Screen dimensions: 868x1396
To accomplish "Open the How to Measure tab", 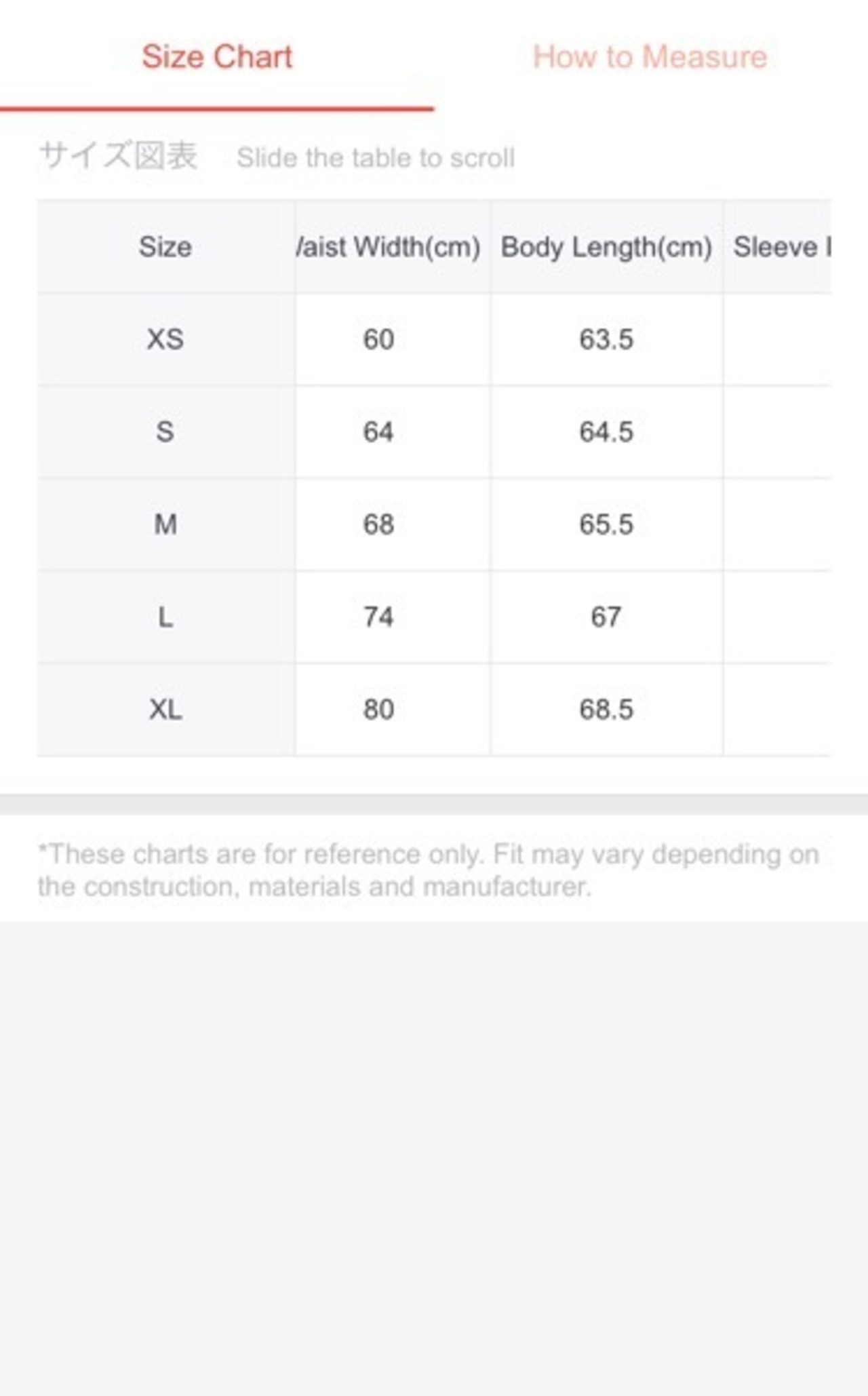I will click(x=650, y=57).
